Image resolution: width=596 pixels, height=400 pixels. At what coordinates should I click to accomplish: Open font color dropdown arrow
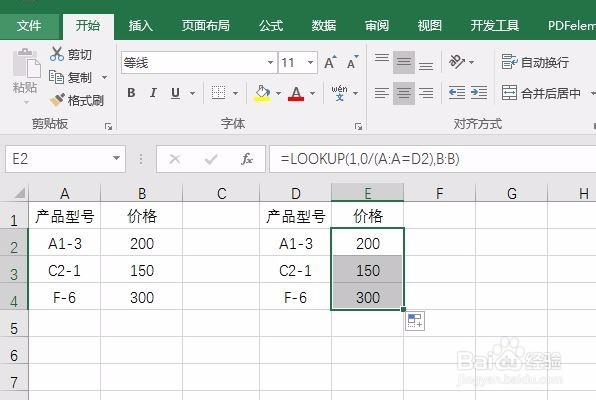[x=312, y=93]
